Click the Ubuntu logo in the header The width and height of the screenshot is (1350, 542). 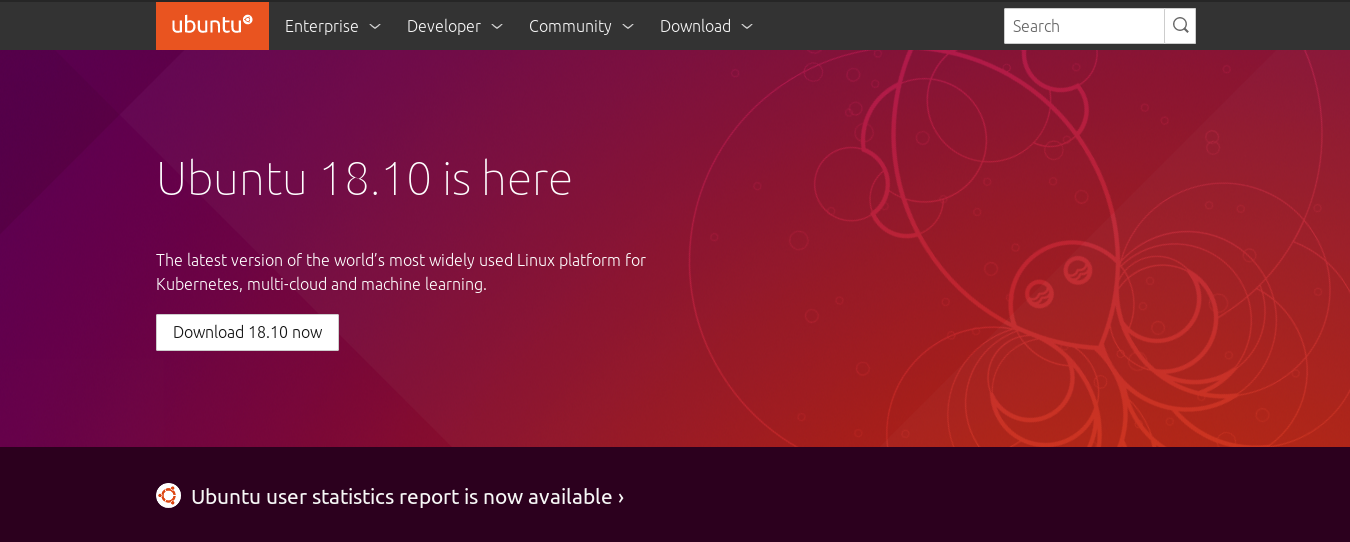tap(212, 26)
